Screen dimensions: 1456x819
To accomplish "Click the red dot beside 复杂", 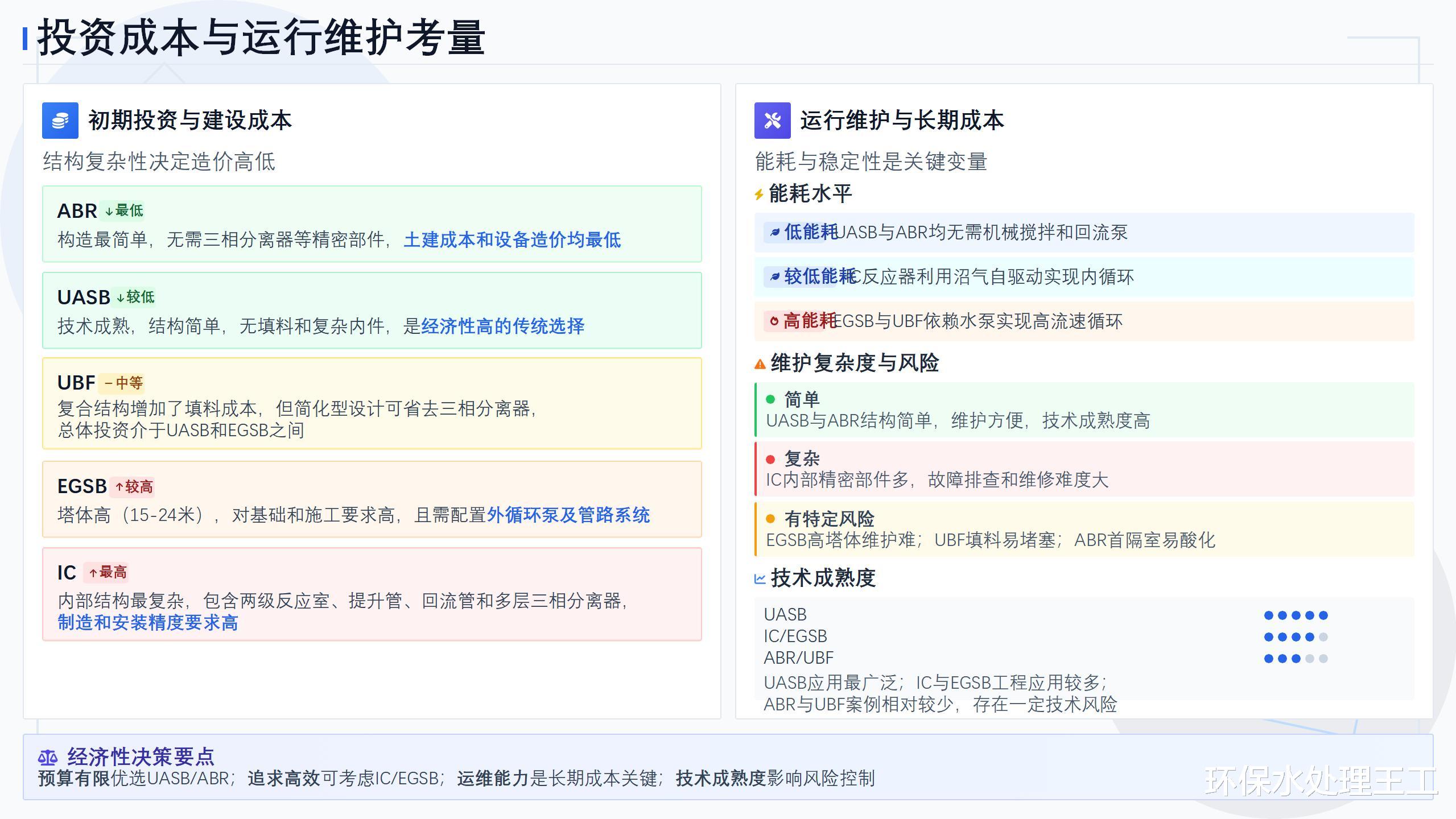I will [770, 459].
